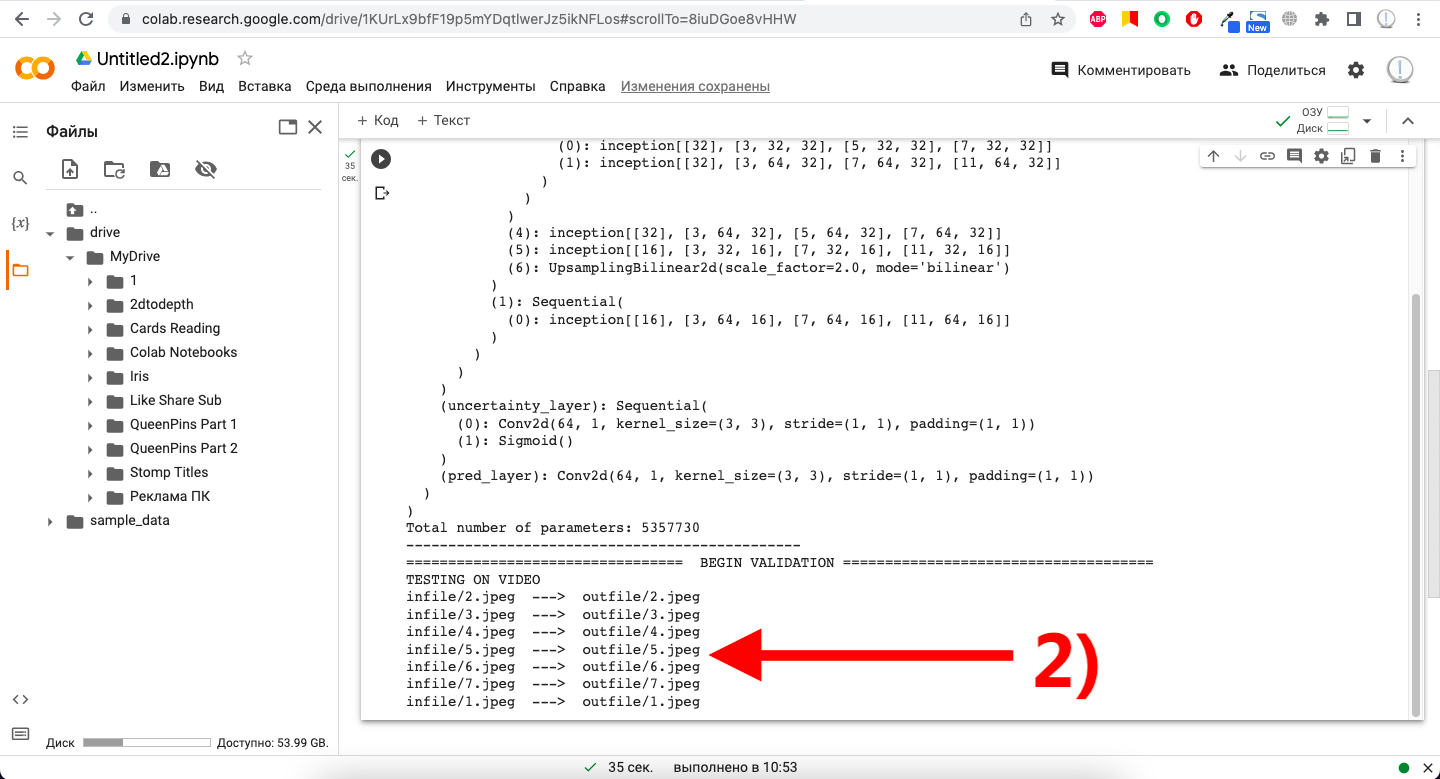Expand the QueenPins Part 2 folder

(90, 449)
